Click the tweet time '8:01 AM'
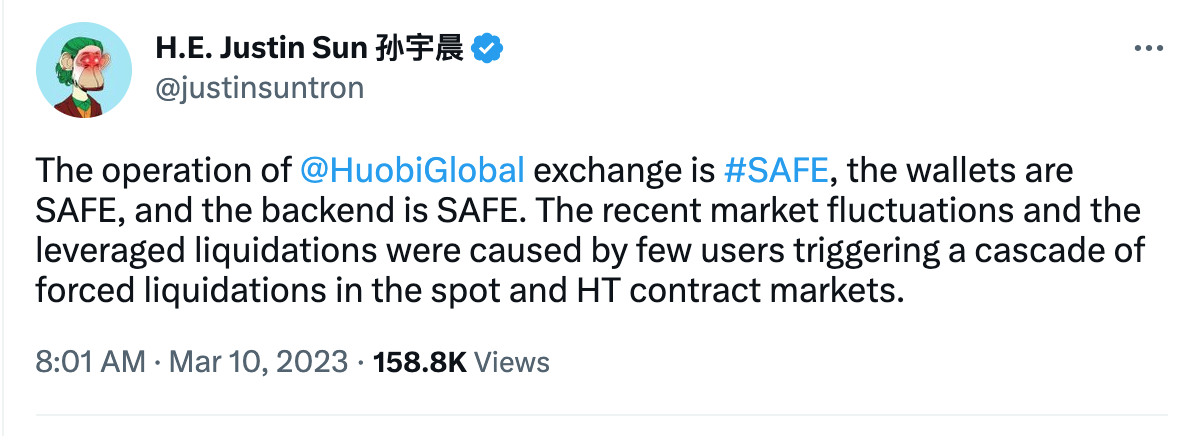The width and height of the screenshot is (1182, 436). (90, 361)
